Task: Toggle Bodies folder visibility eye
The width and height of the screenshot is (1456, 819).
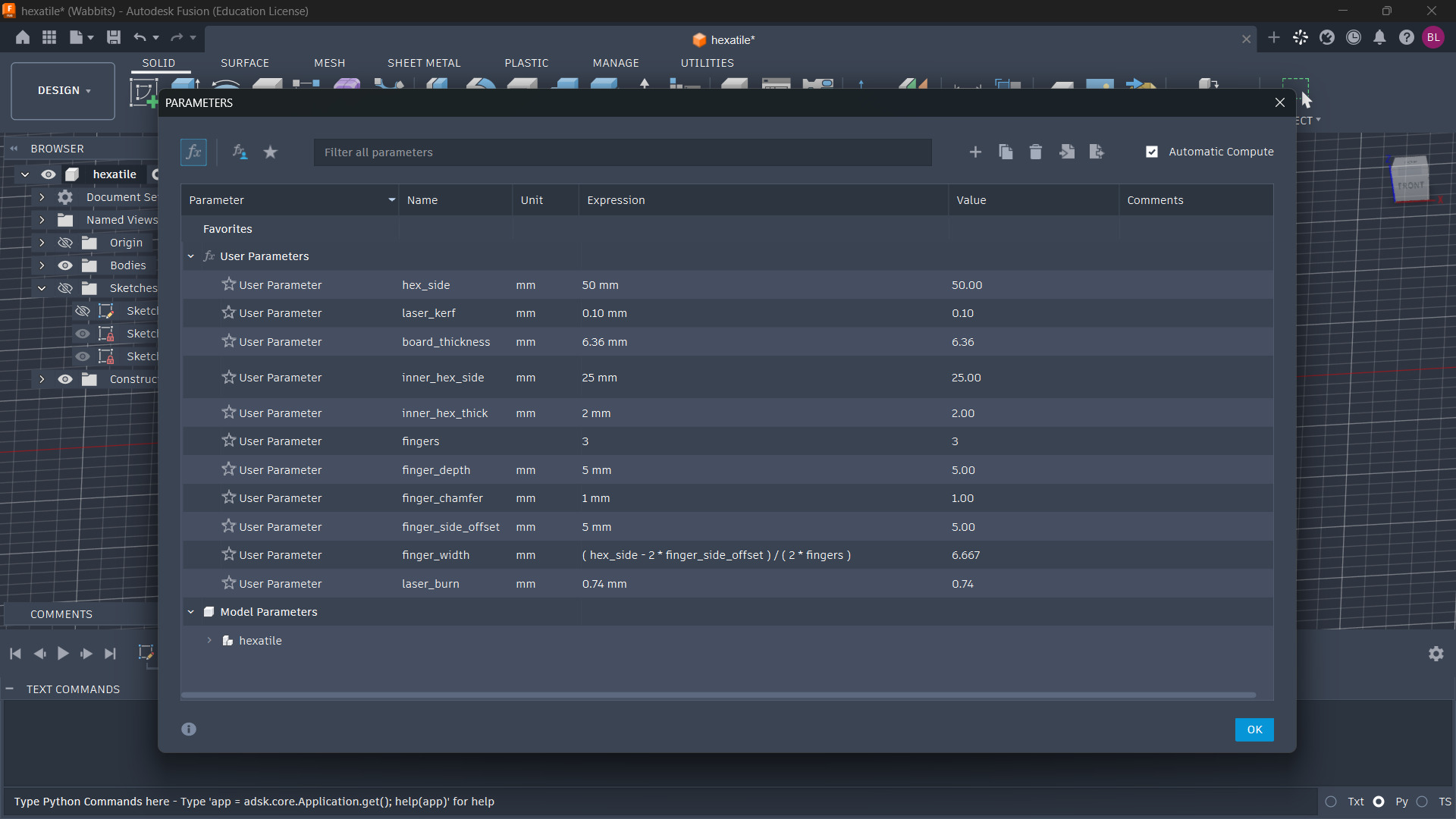Action: [x=65, y=265]
